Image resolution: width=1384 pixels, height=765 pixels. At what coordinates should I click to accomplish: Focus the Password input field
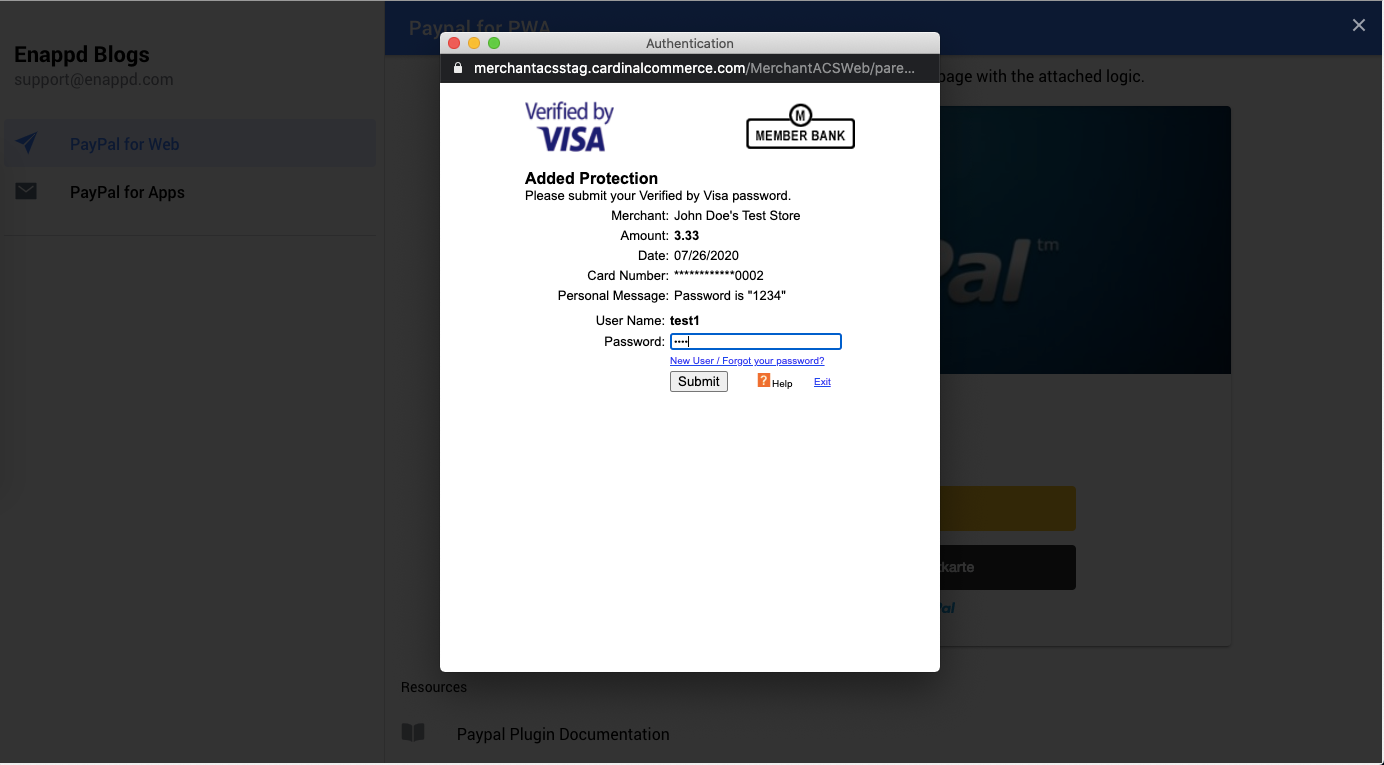click(x=756, y=341)
